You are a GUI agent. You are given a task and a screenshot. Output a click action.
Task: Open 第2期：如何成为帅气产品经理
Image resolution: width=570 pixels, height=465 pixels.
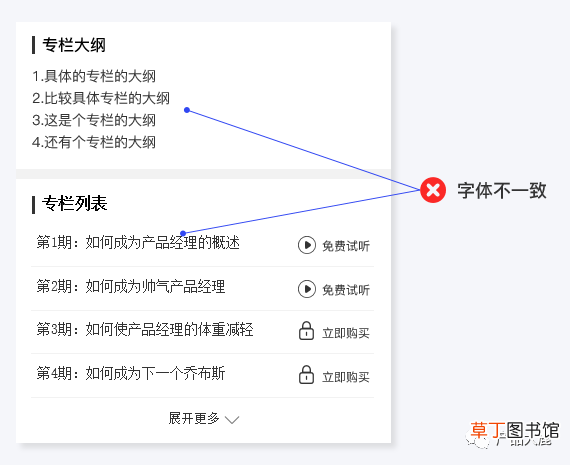tap(131, 286)
